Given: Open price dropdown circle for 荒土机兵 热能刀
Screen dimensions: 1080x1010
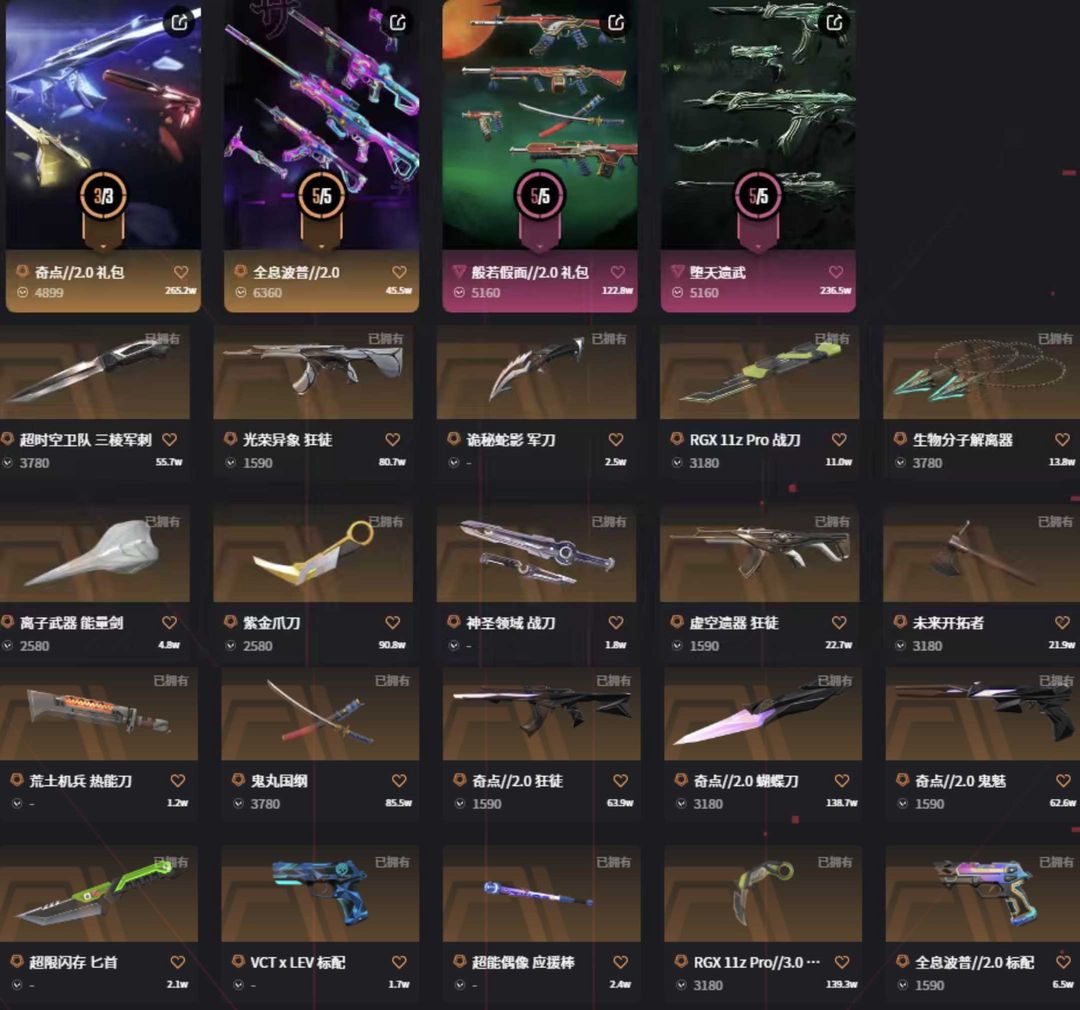Looking at the screenshot, I should point(17,803).
